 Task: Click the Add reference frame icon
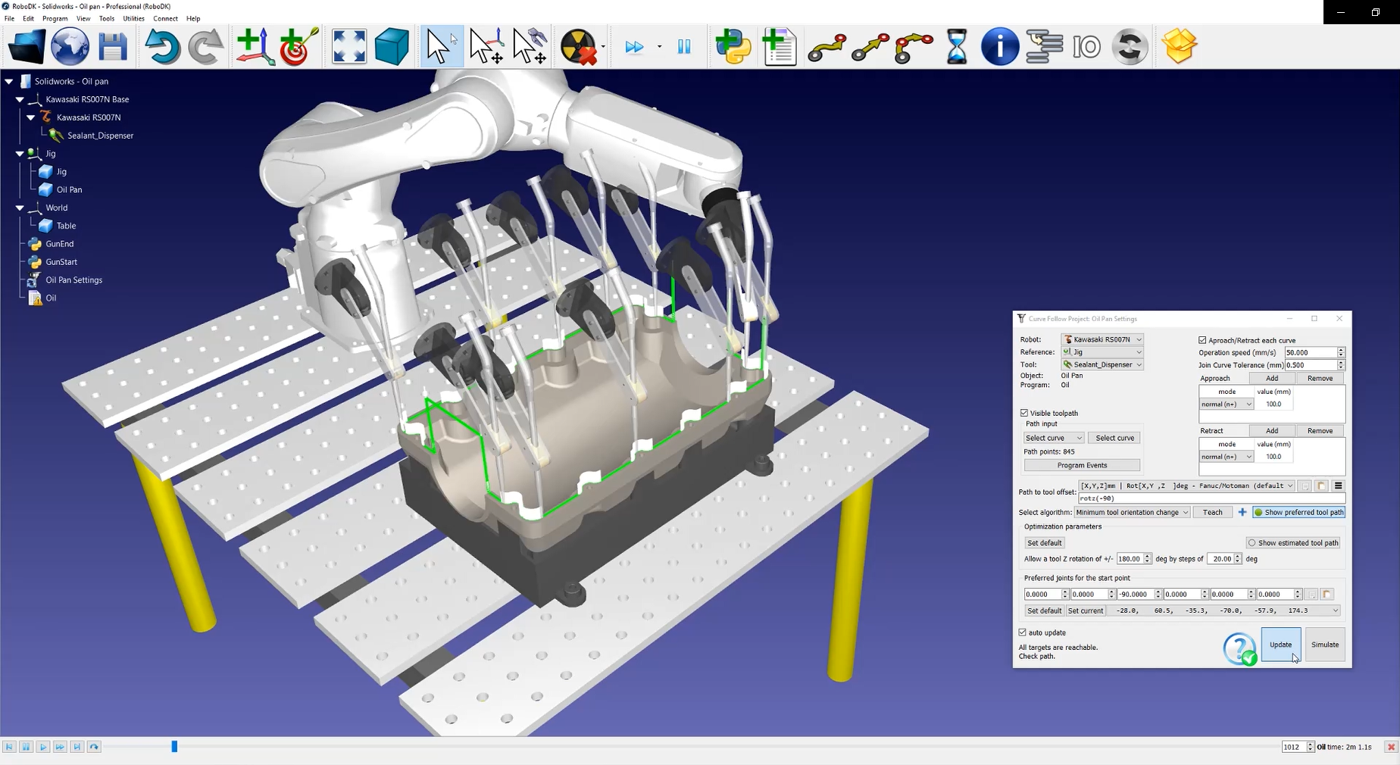point(255,47)
